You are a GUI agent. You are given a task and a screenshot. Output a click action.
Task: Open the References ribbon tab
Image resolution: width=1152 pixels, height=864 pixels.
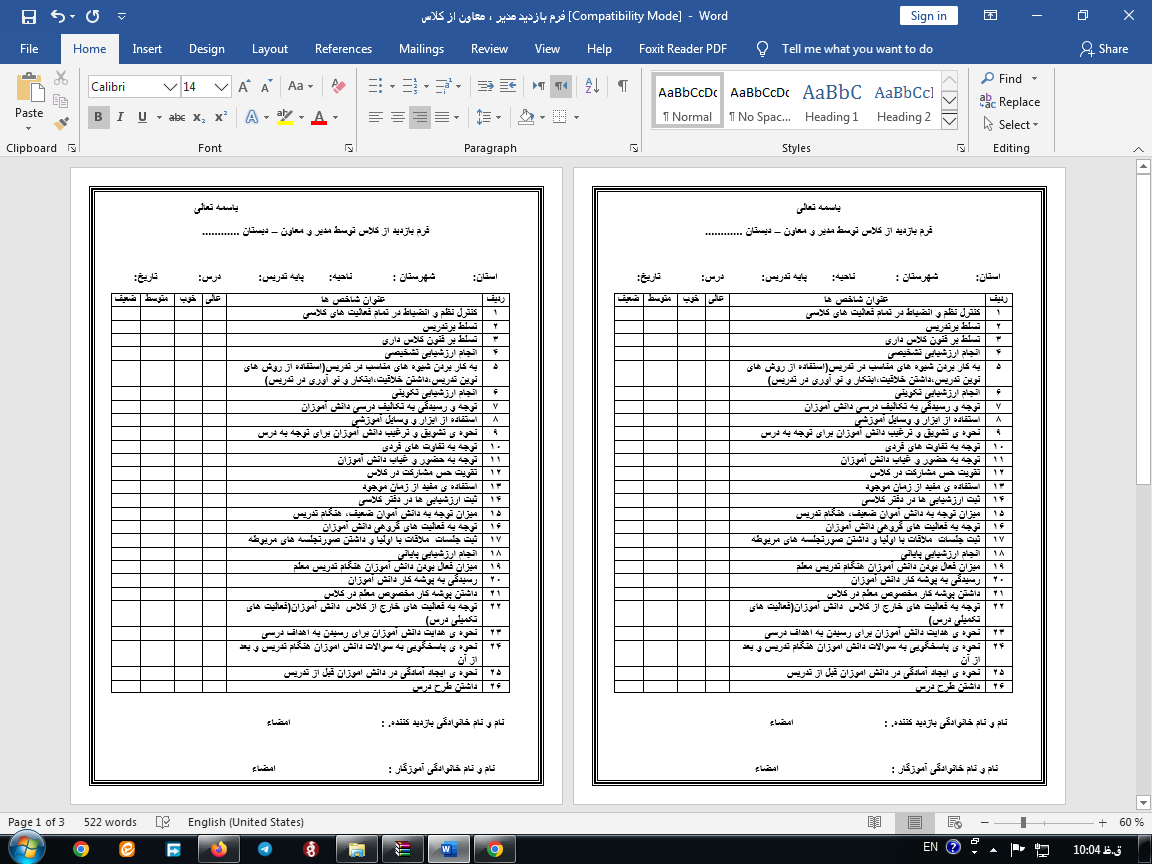(x=343, y=49)
